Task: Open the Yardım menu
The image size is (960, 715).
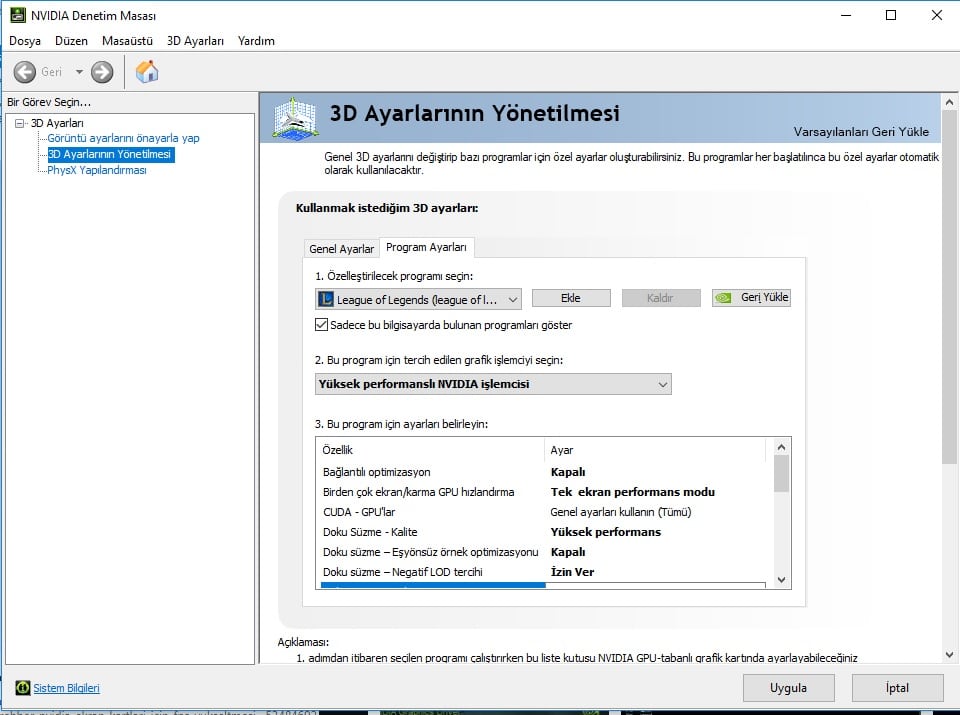Action: point(256,41)
